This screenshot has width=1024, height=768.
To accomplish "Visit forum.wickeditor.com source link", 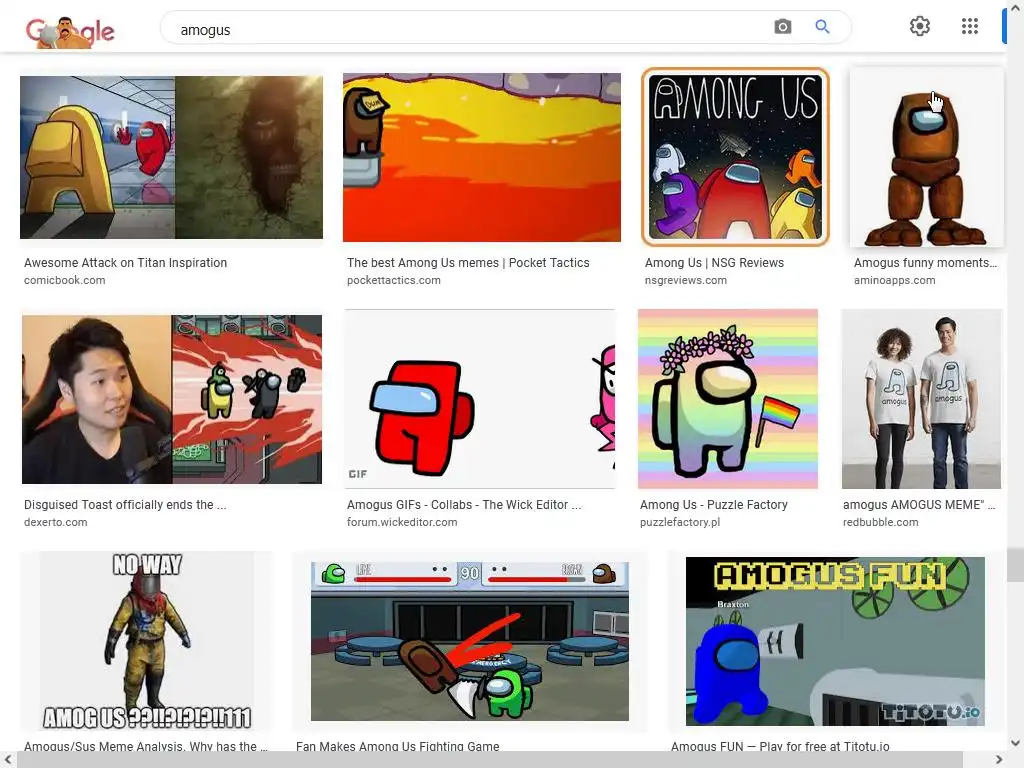I will [x=402, y=522].
